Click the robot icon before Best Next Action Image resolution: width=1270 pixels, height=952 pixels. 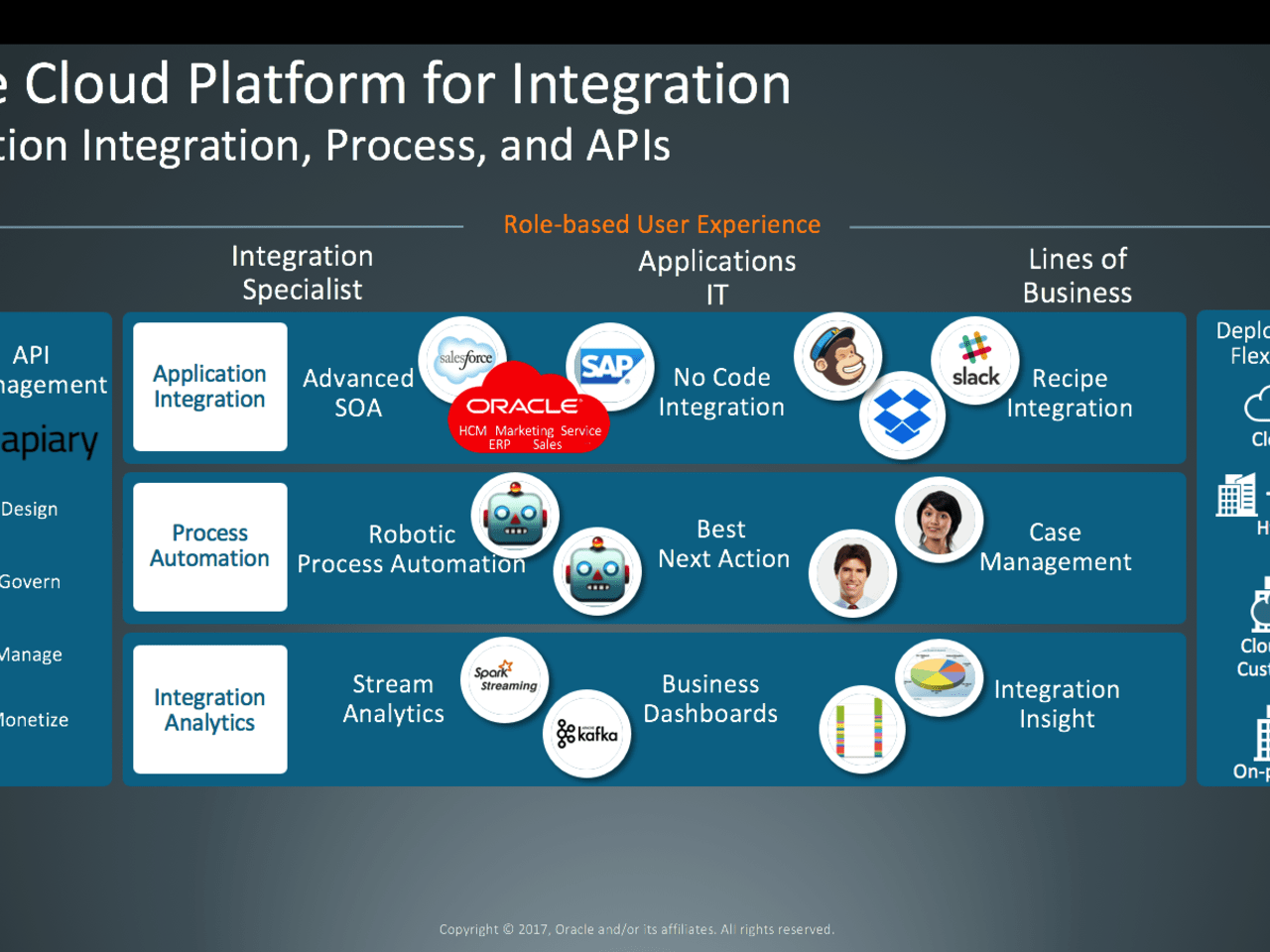point(597,570)
